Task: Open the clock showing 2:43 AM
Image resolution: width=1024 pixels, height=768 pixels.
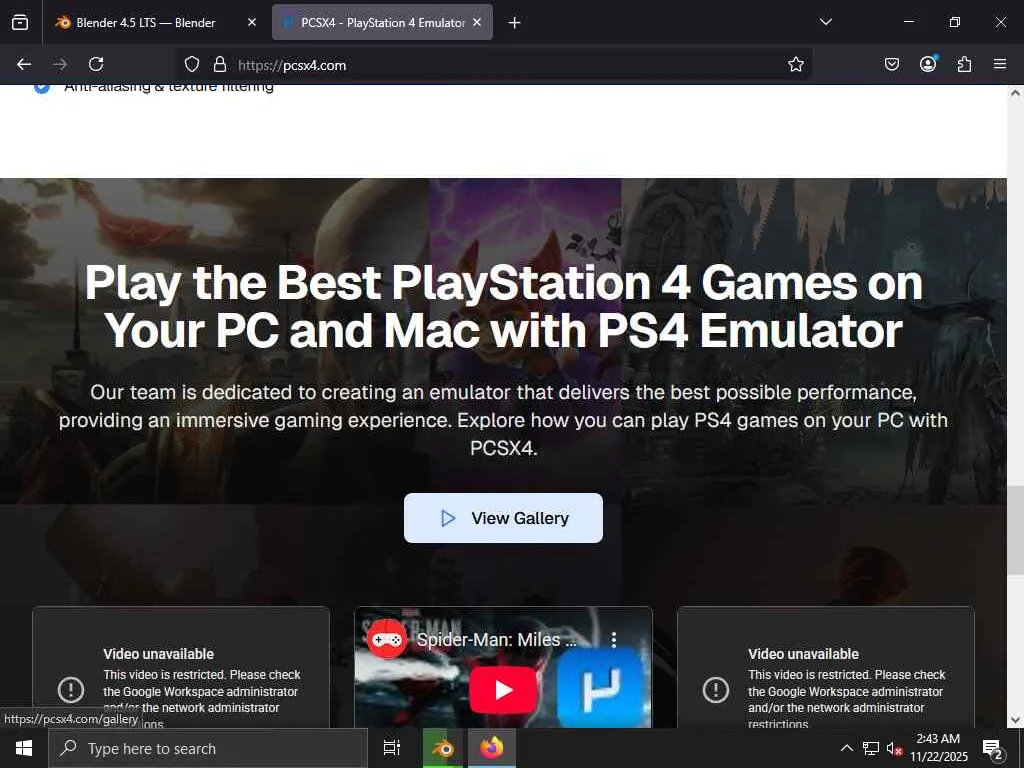Action: tap(938, 748)
